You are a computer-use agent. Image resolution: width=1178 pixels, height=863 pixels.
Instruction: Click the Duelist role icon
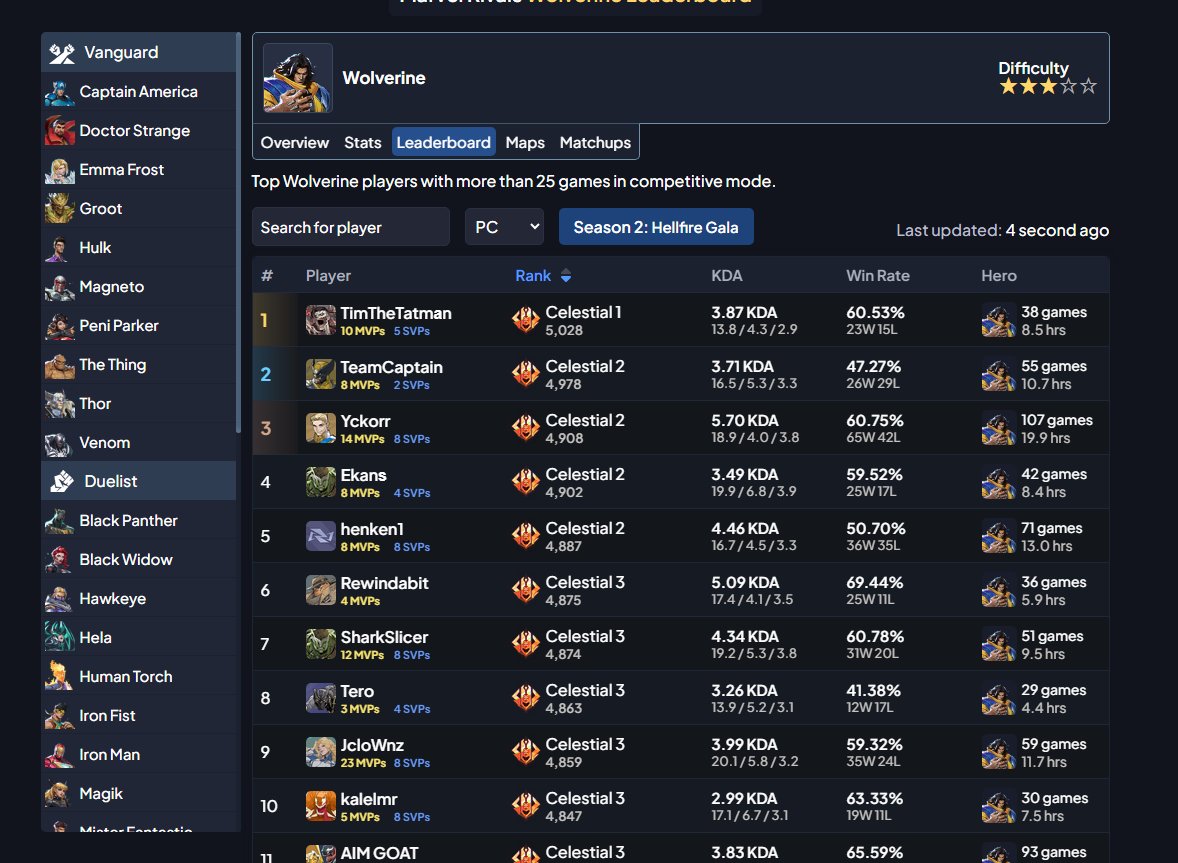62,481
